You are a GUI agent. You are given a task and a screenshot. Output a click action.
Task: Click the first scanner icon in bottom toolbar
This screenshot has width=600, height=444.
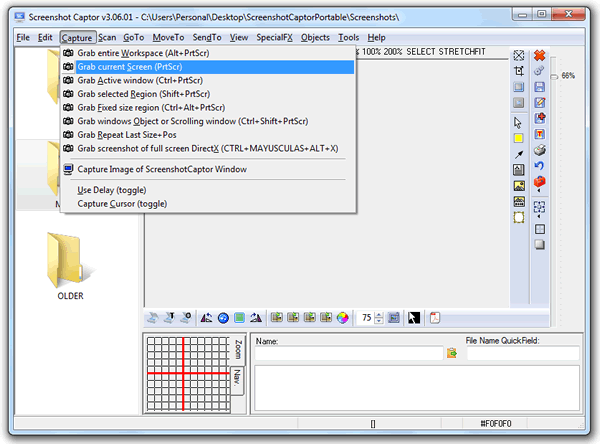[x=152, y=318]
